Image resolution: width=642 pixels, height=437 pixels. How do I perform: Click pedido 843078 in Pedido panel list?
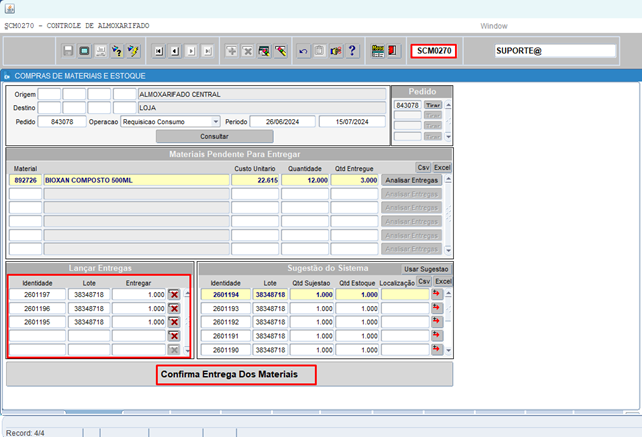point(407,105)
